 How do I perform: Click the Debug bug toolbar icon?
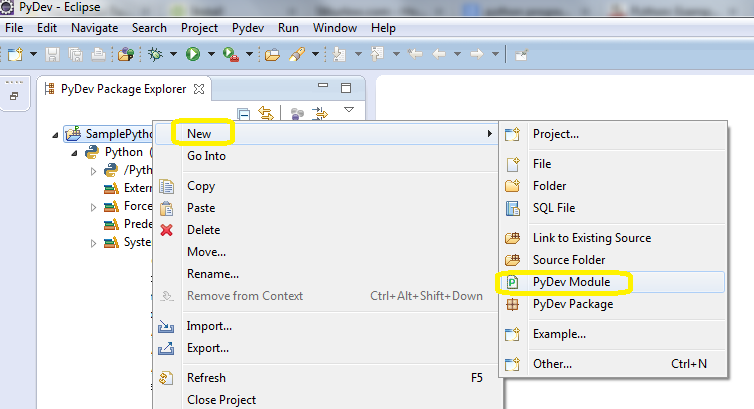tap(155, 54)
